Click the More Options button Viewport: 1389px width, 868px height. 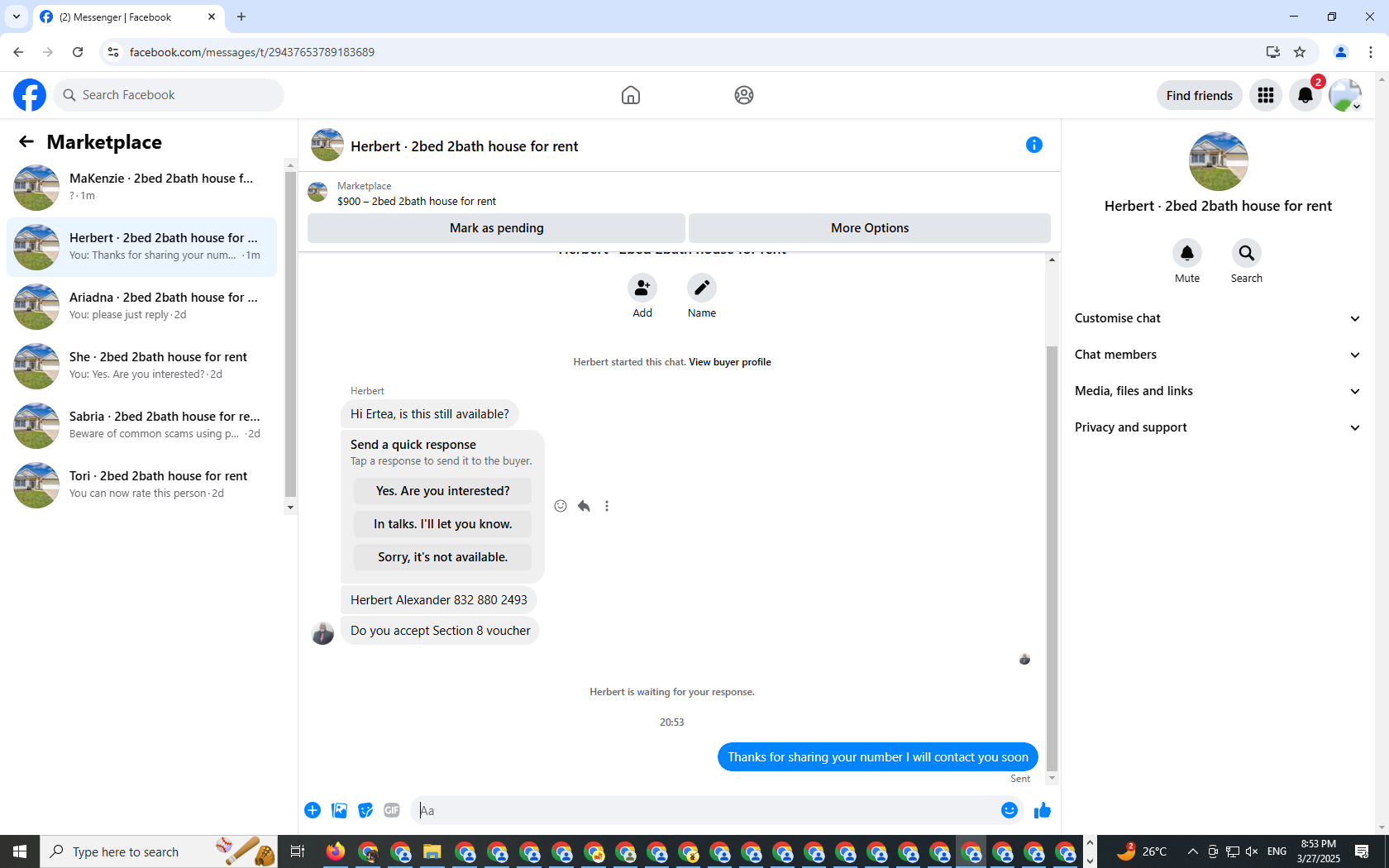click(870, 228)
